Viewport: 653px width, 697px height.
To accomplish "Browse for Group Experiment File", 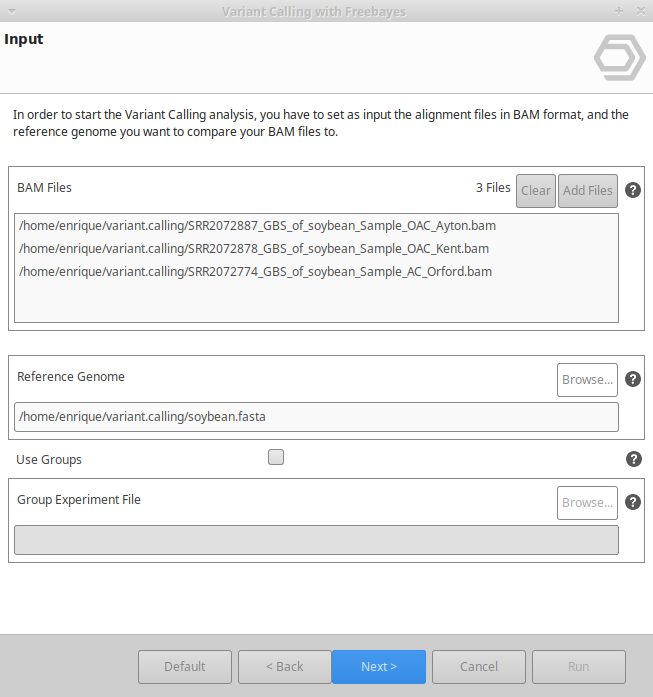I will coord(587,503).
